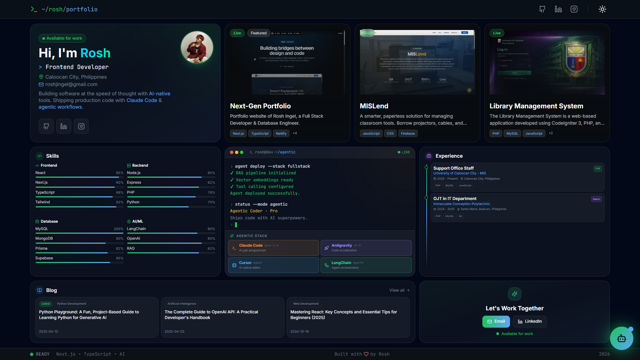Click the MySQL skill progress bar

[79, 233]
